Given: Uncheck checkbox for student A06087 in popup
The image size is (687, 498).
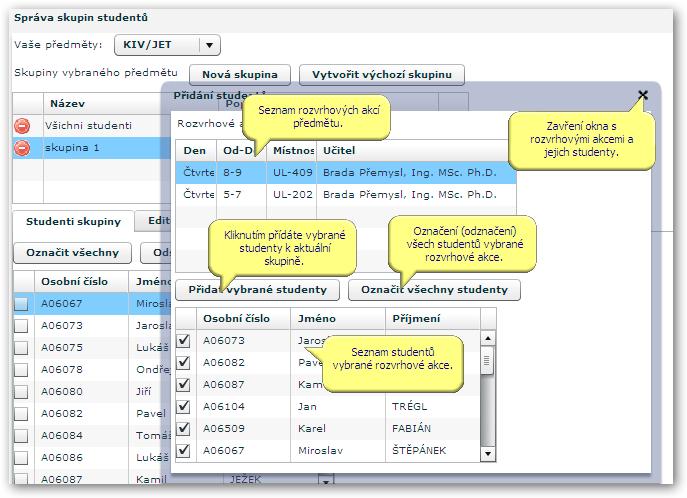Looking at the screenshot, I should 183,384.
